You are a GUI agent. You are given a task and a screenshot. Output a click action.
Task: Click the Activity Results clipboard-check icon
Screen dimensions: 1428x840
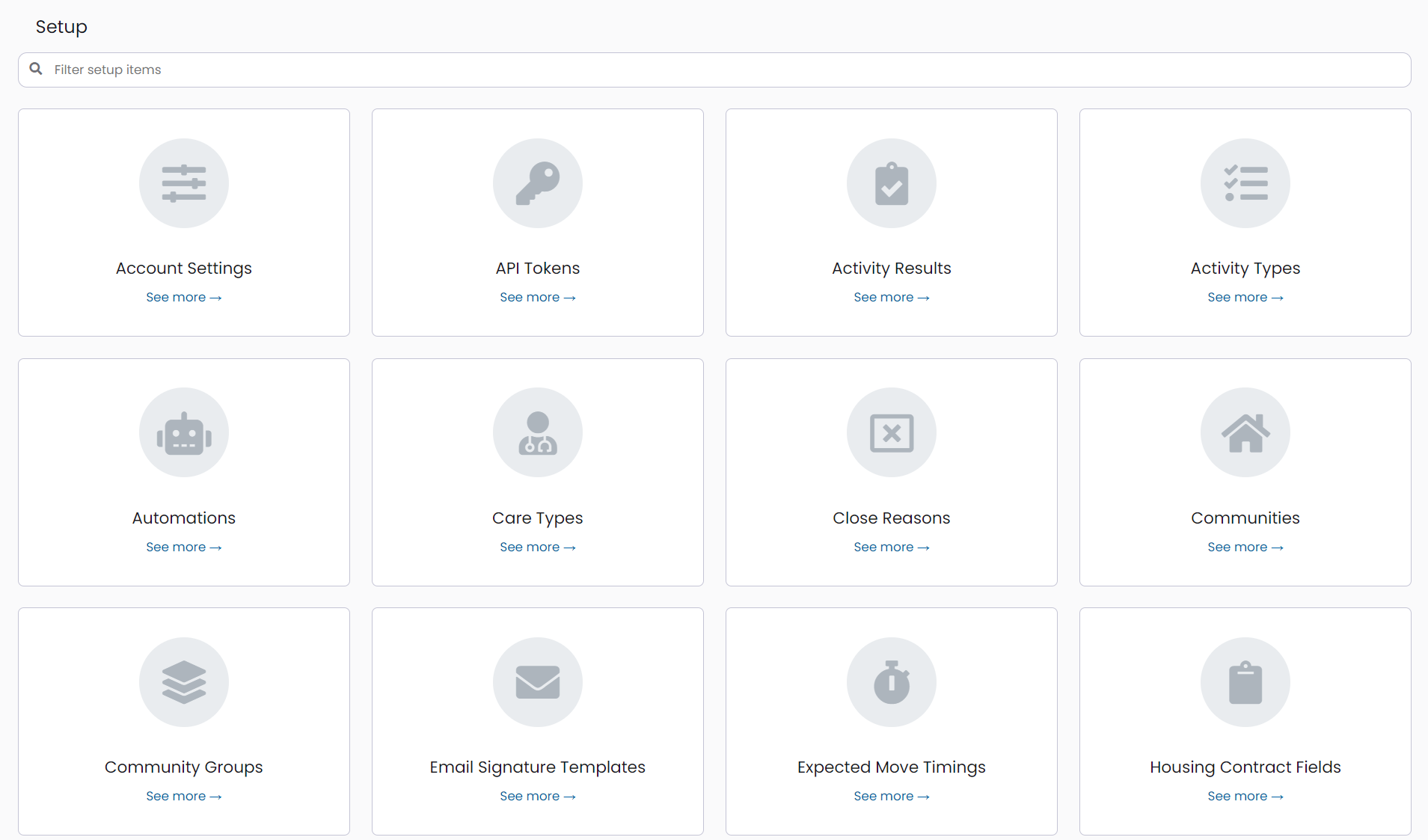coord(892,183)
